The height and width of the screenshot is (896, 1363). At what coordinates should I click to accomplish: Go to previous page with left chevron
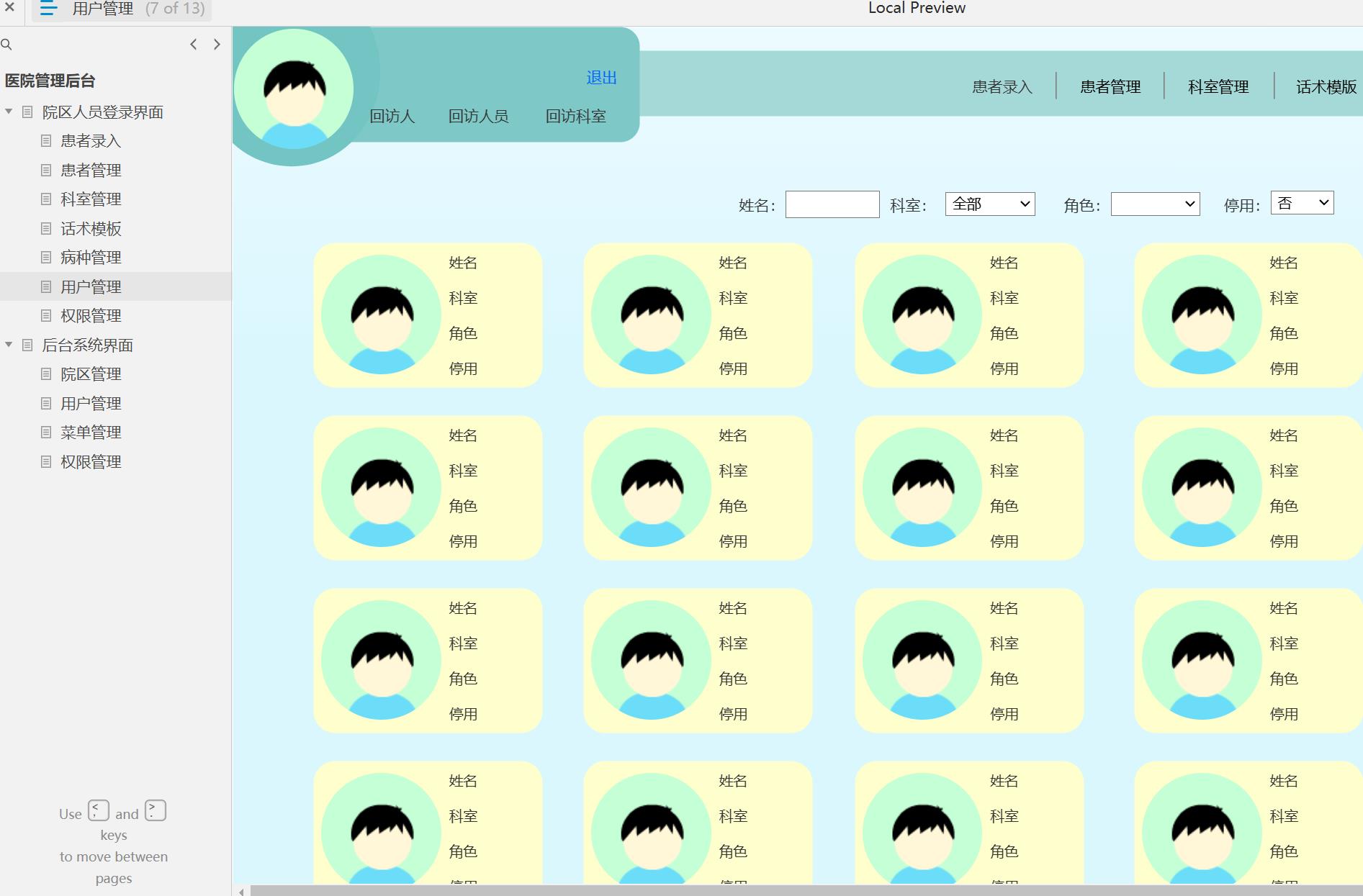(x=193, y=45)
